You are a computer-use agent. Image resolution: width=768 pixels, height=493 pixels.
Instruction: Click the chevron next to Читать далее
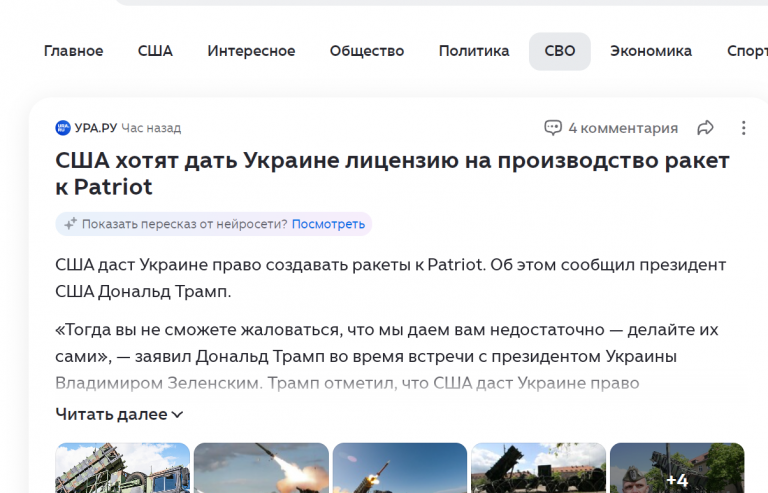coord(177,415)
